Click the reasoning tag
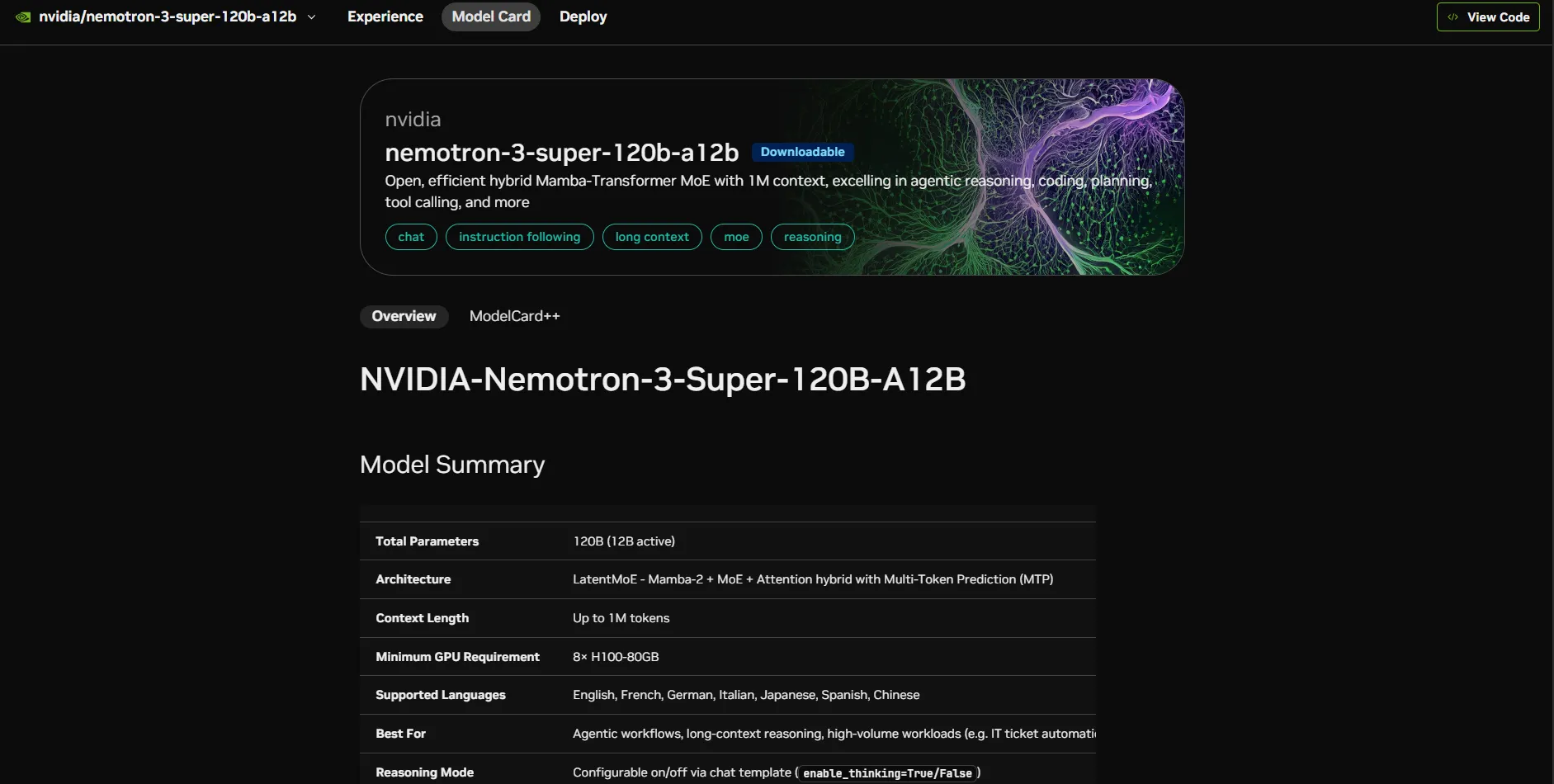Viewport: 1554px width, 784px height. [x=812, y=237]
